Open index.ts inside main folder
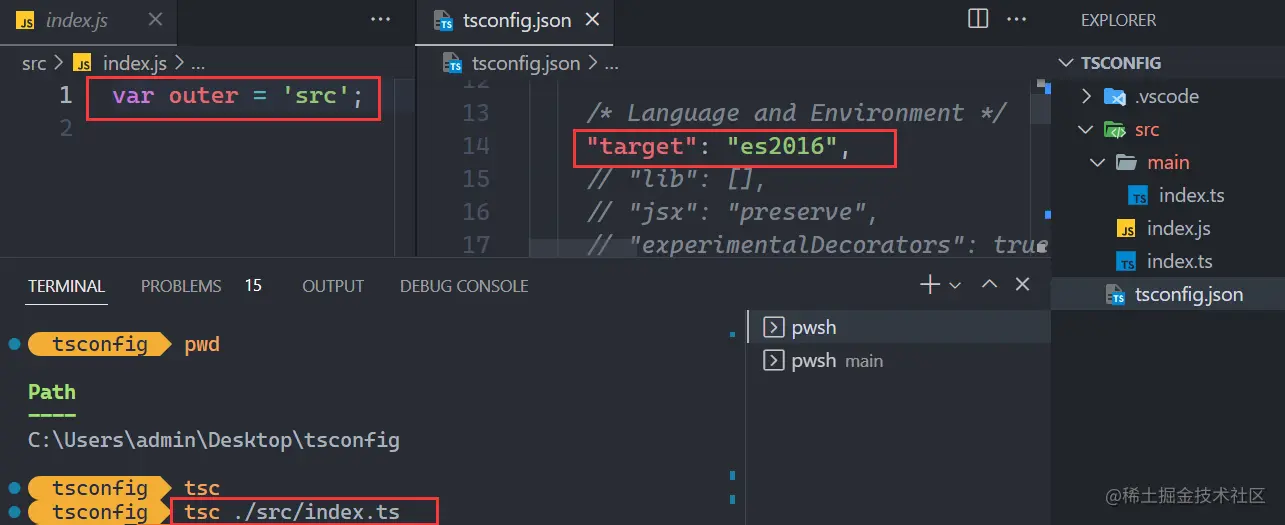Image resolution: width=1285 pixels, height=525 pixels. (x=1168, y=195)
